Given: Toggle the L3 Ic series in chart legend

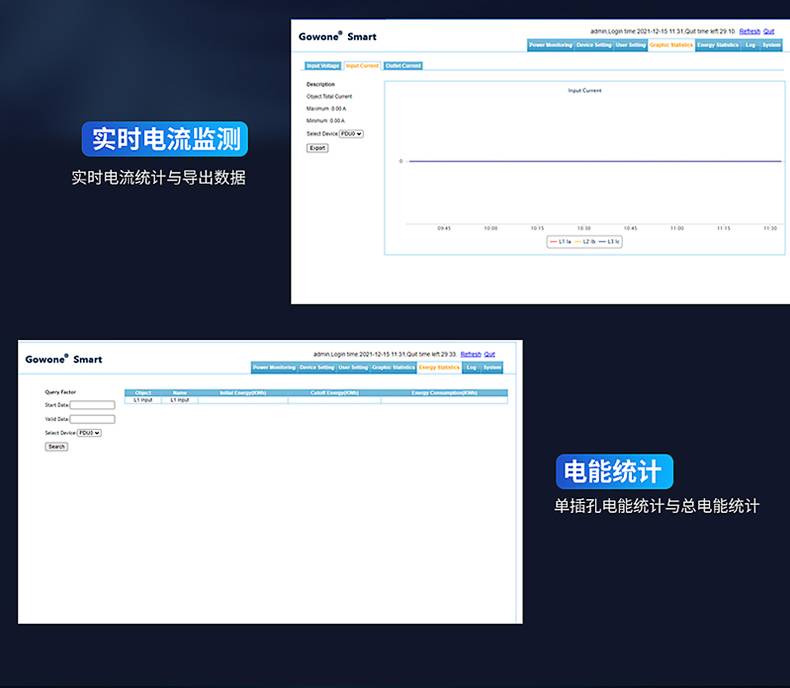Looking at the screenshot, I should [609, 241].
